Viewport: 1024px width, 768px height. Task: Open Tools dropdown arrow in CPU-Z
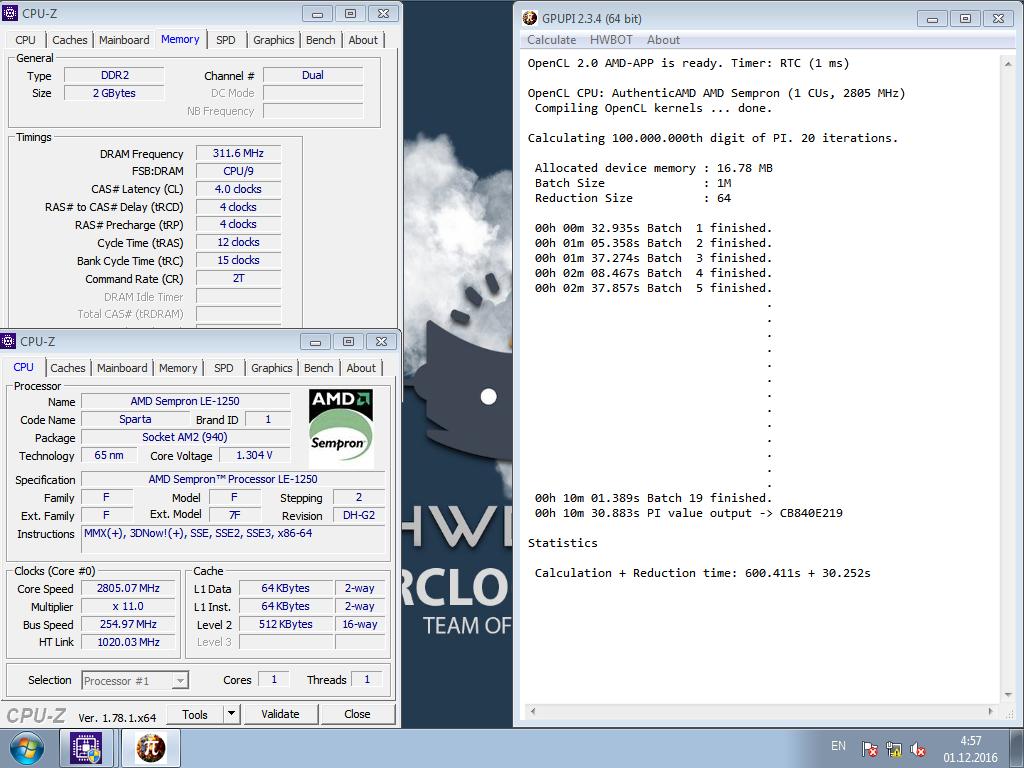pos(231,714)
